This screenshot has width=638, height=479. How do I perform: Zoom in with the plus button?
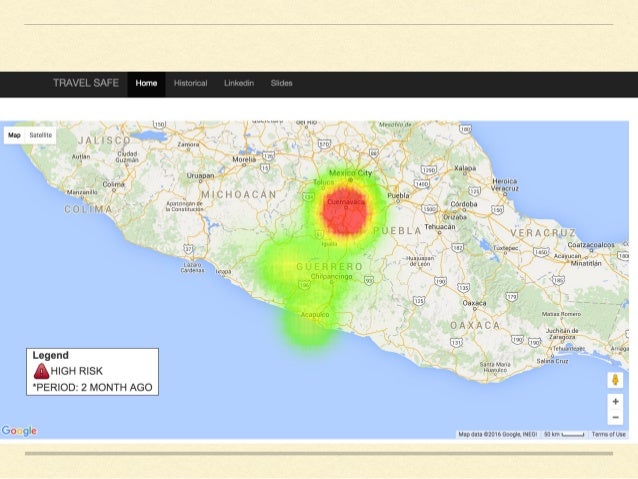pyautogui.click(x=615, y=402)
